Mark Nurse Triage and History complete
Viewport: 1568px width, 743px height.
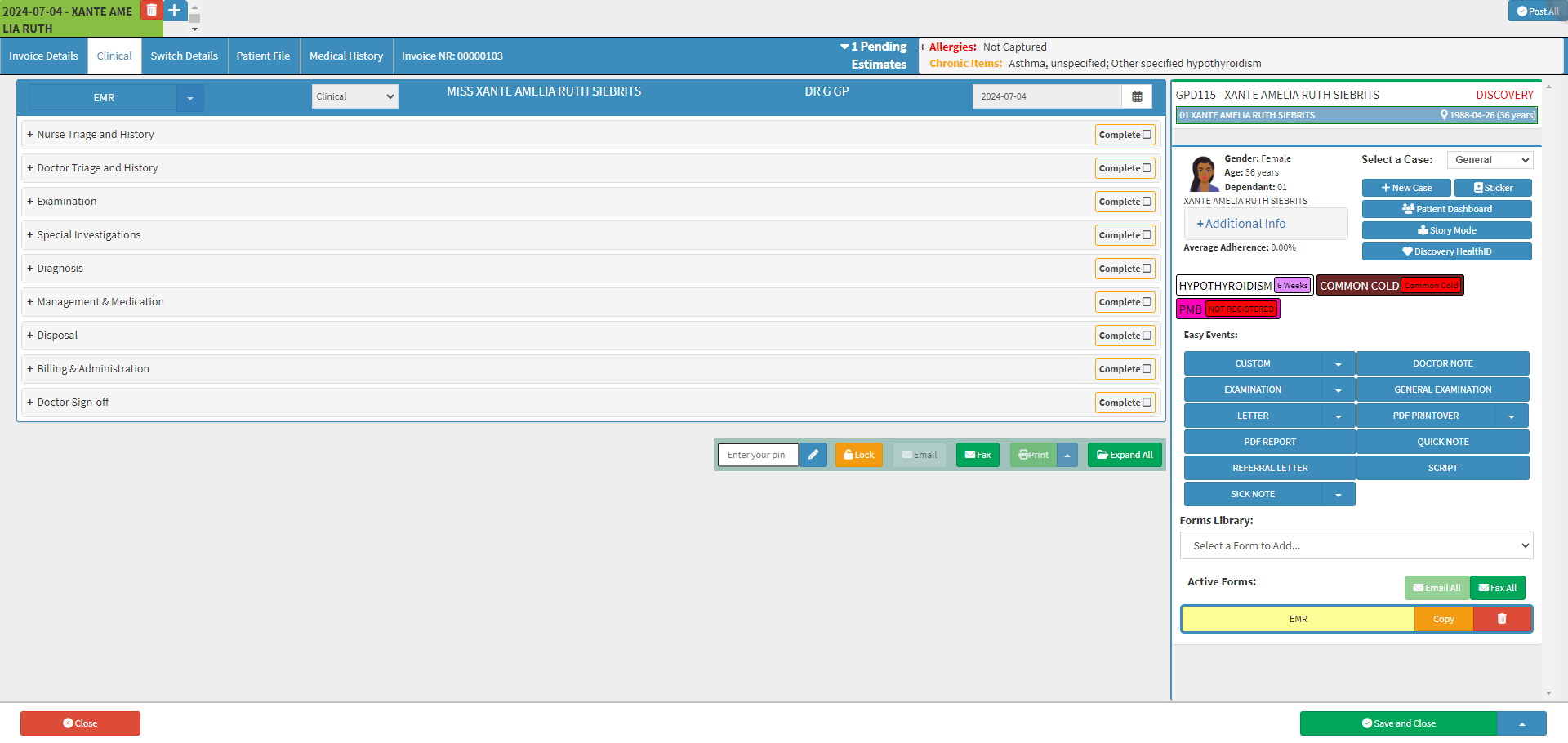(1125, 135)
